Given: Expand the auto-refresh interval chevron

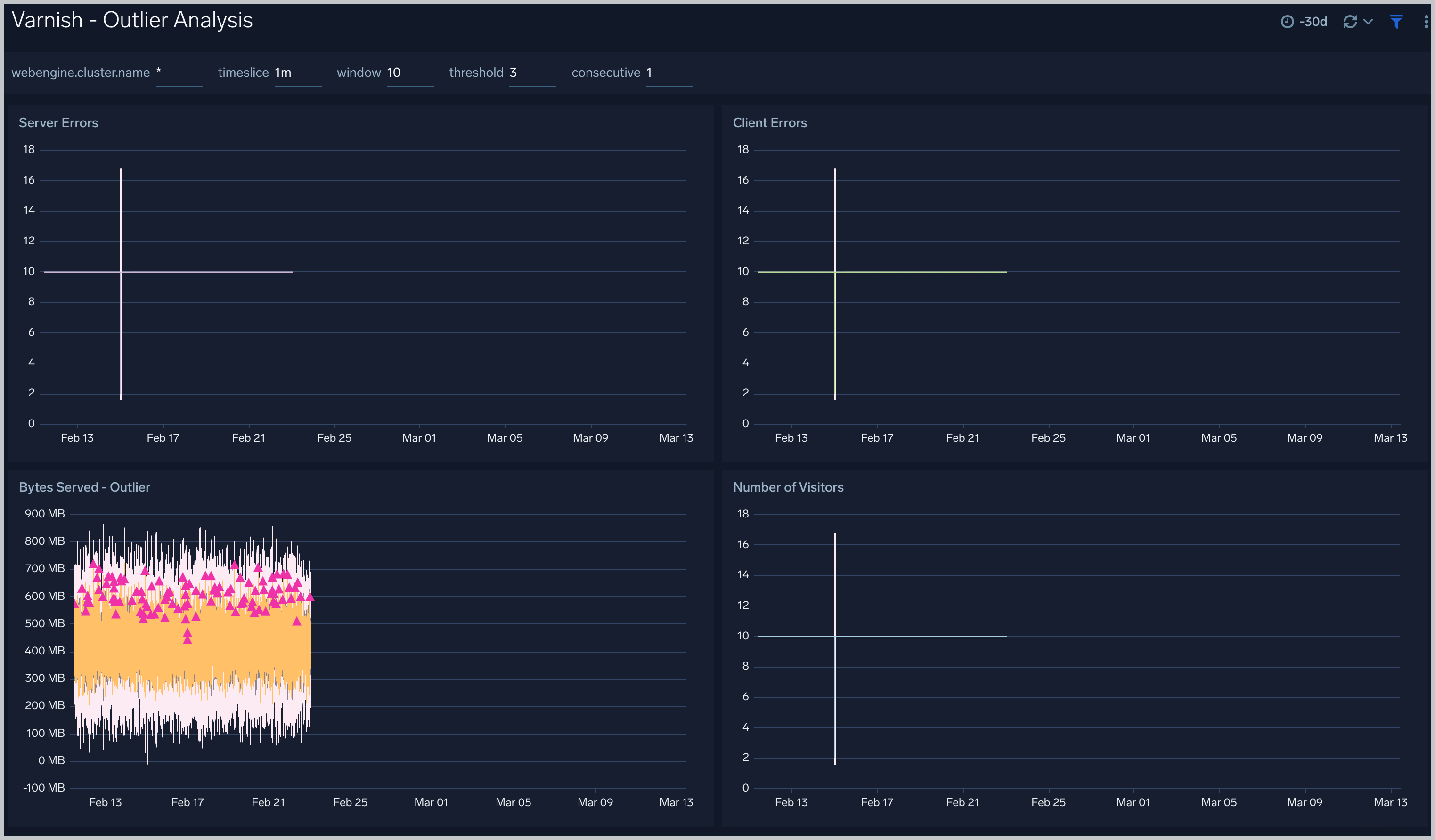Looking at the screenshot, I should click(x=1367, y=21).
